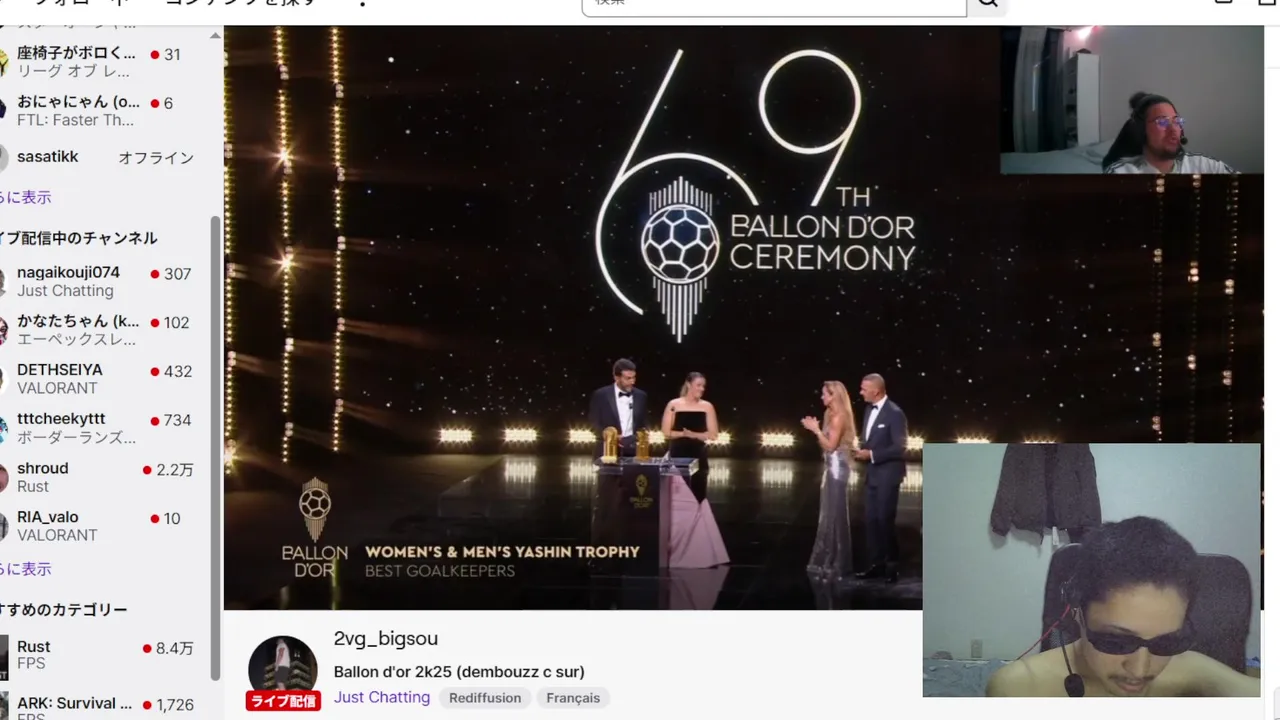
Task: Click the stream title Ballon d'or 2k25
Action: pyautogui.click(x=459, y=671)
